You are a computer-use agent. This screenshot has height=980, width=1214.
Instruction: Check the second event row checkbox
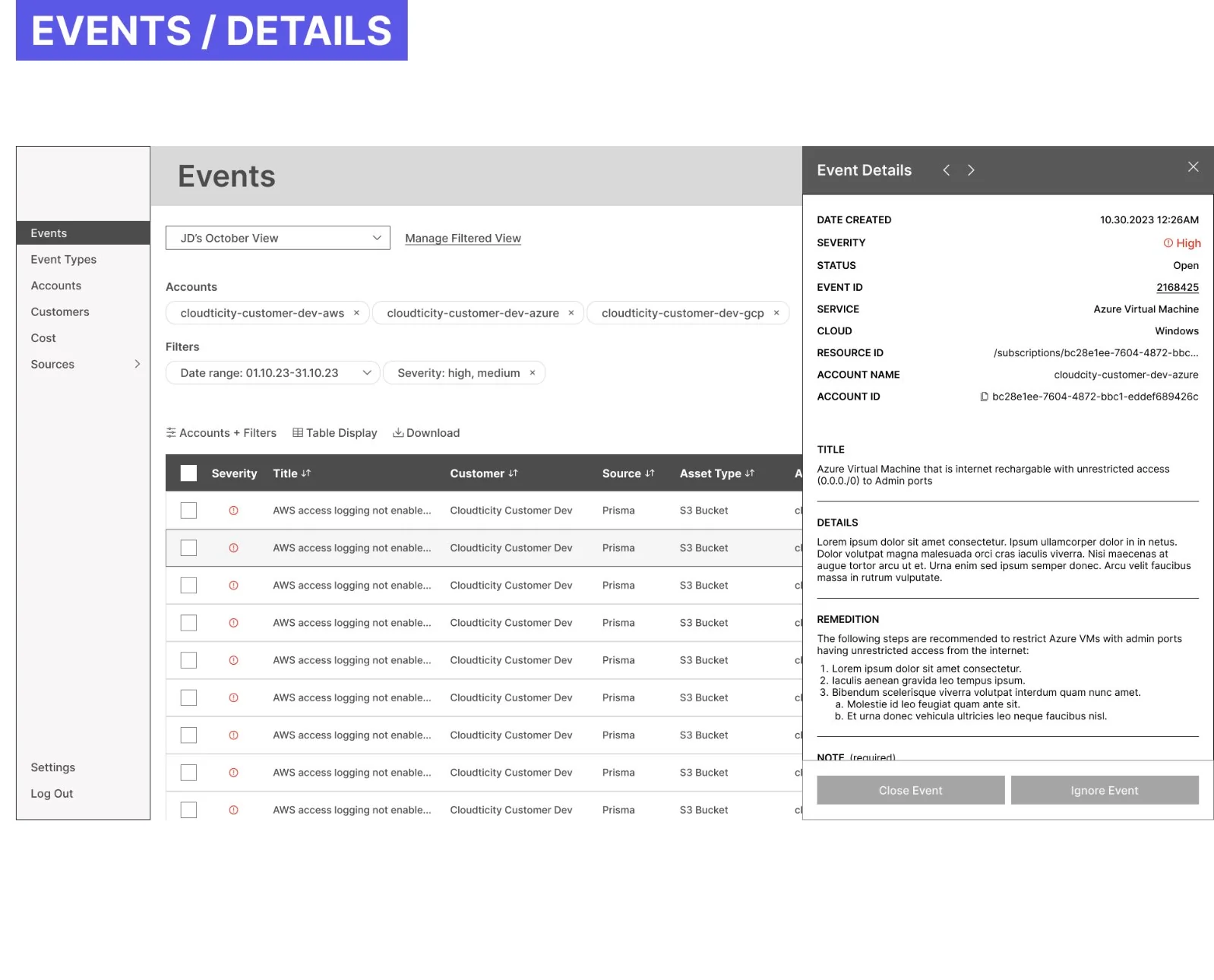(188, 548)
